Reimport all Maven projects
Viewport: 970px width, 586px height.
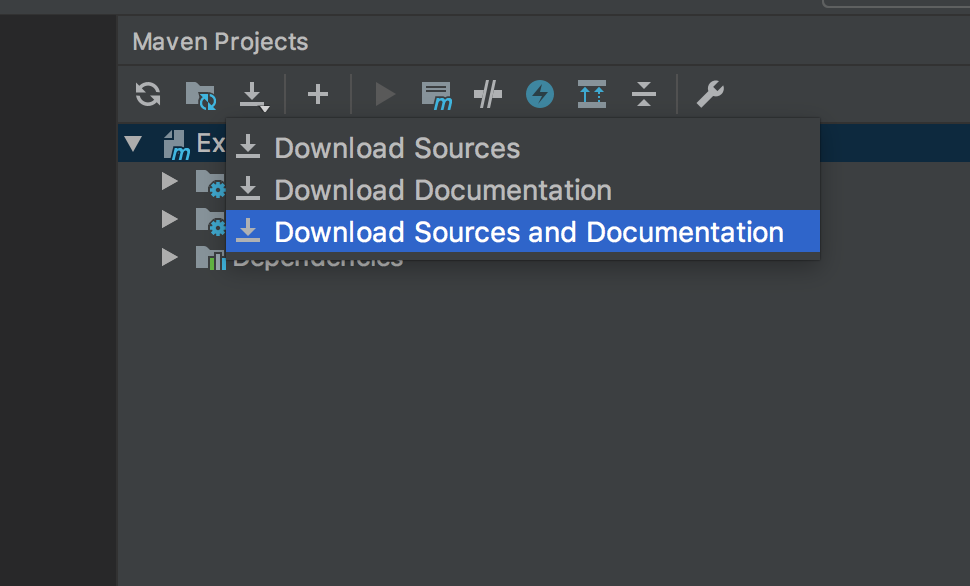148,95
